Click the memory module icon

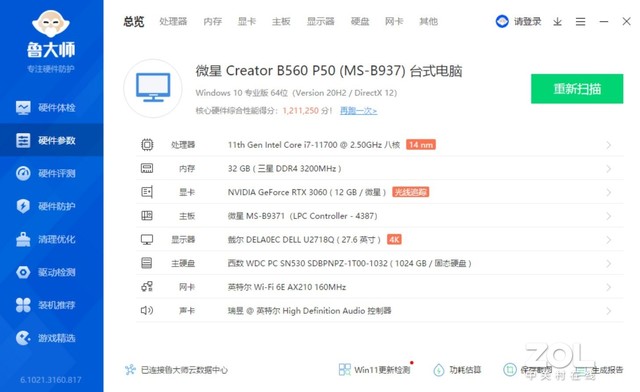tap(147, 168)
